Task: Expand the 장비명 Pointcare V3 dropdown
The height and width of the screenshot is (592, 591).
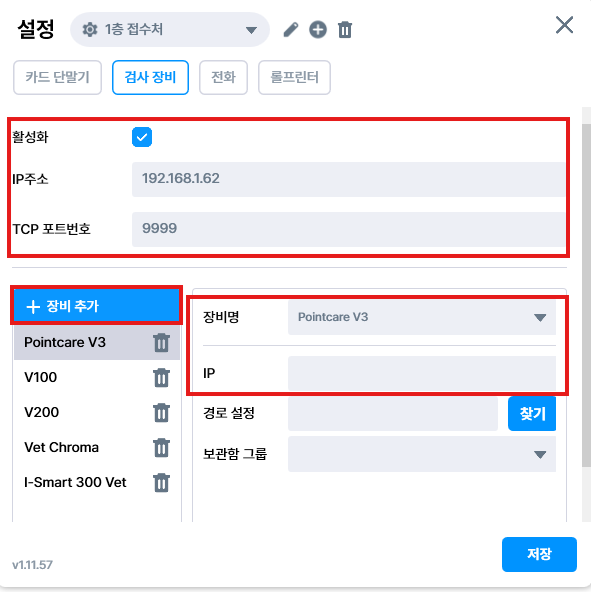Action: pos(422,317)
